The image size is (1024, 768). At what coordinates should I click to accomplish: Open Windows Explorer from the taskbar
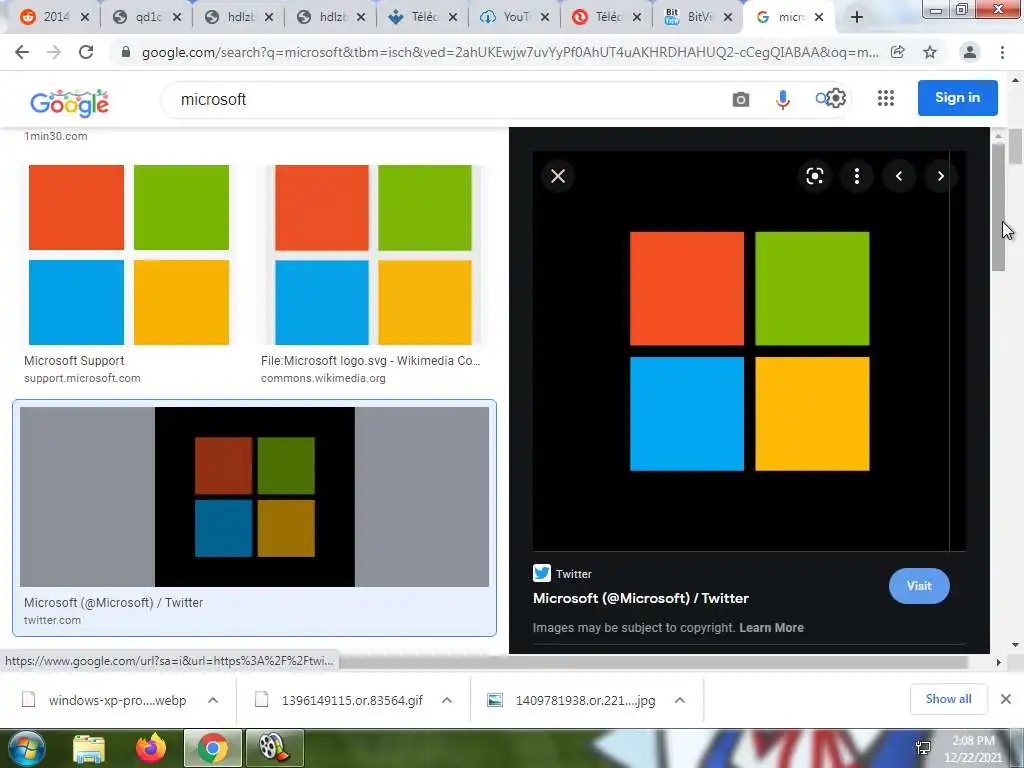pyautogui.click(x=89, y=748)
